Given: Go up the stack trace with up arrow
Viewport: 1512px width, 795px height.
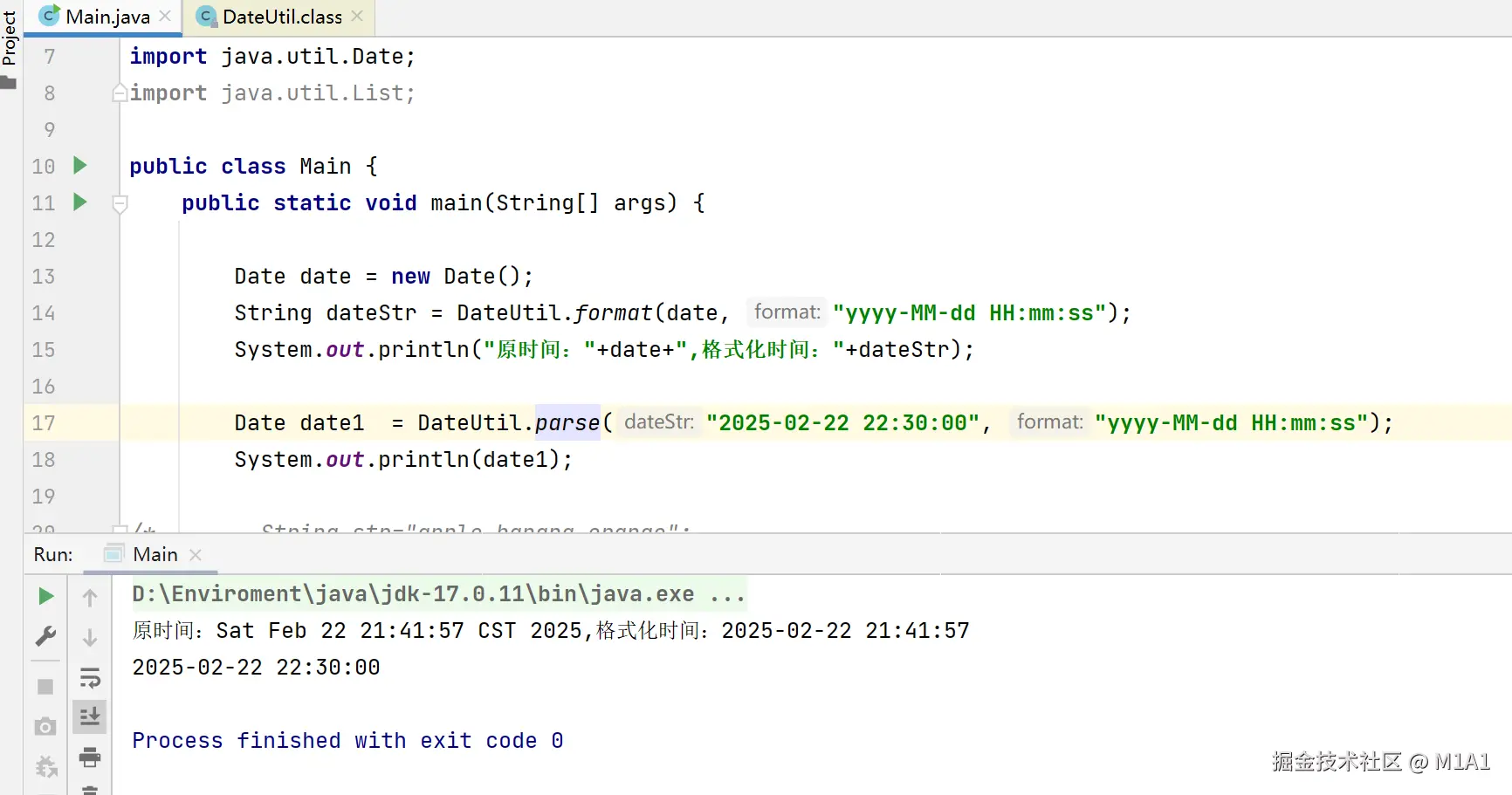Looking at the screenshot, I should [x=90, y=598].
